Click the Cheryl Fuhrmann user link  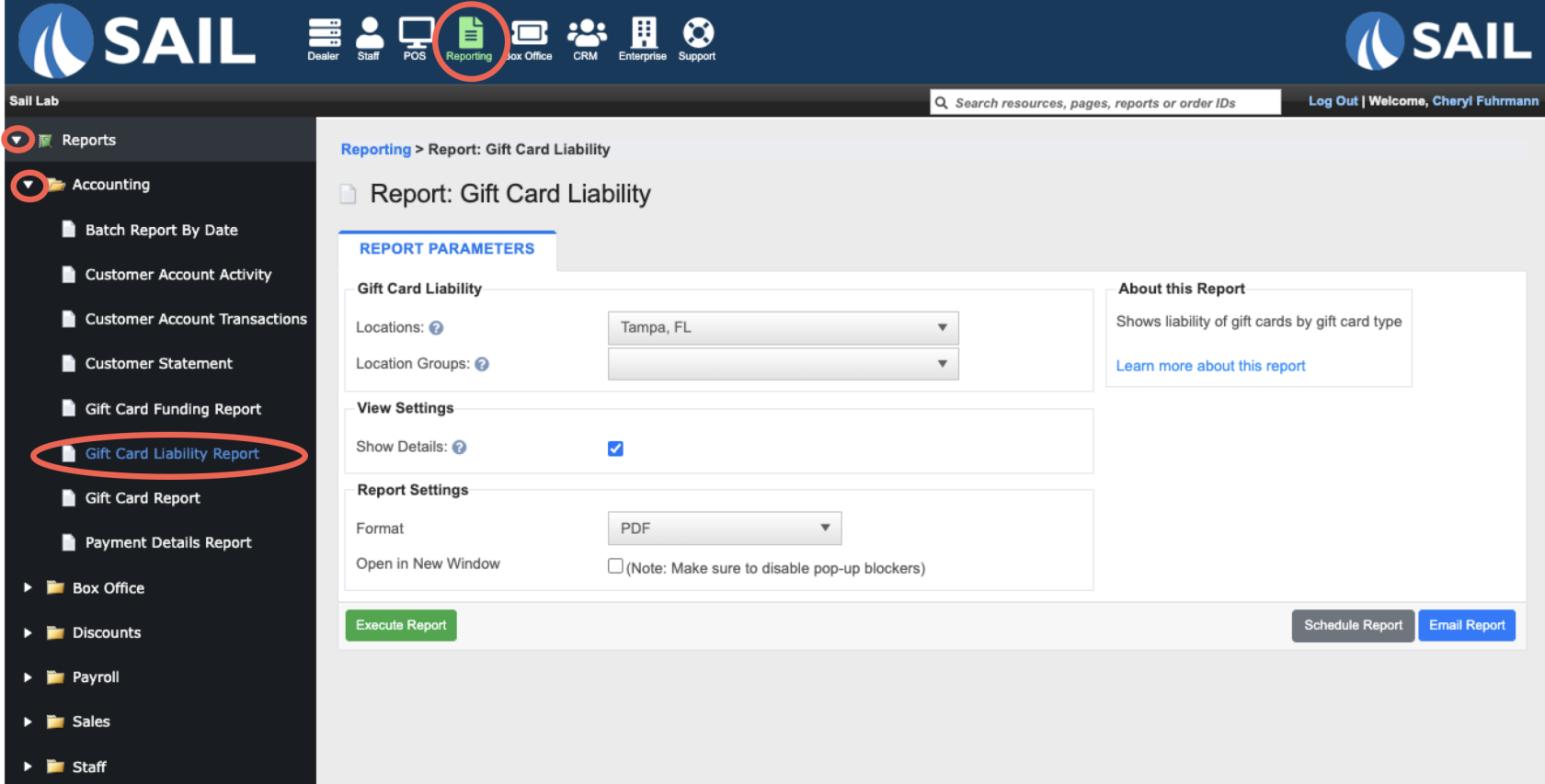pos(1485,101)
